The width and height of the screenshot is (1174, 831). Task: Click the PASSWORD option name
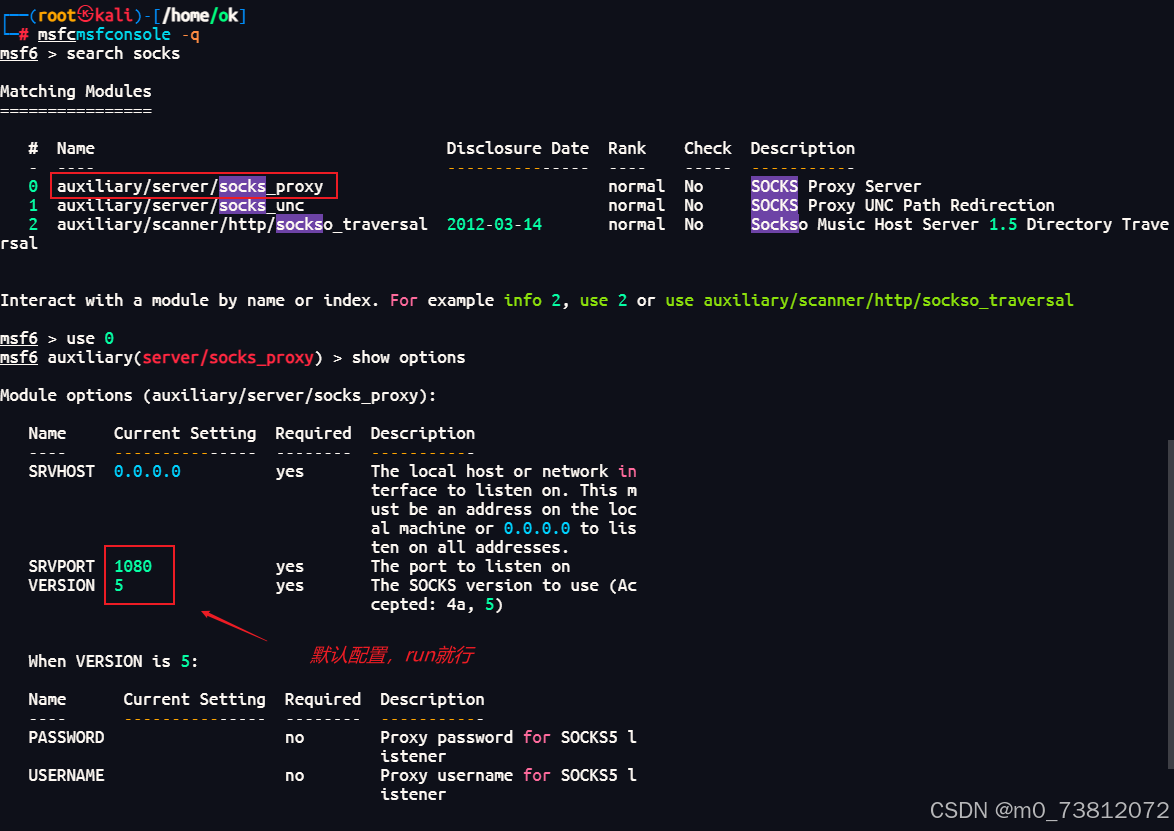66,737
